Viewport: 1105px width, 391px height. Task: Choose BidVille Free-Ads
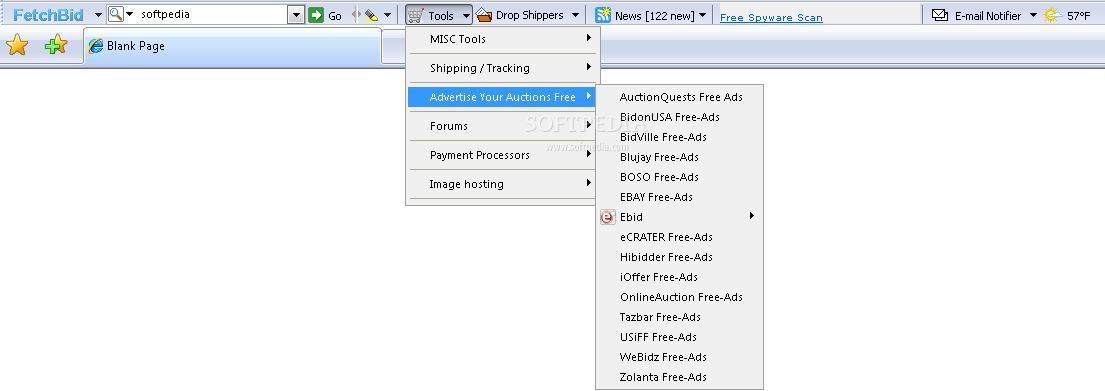pos(679,137)
